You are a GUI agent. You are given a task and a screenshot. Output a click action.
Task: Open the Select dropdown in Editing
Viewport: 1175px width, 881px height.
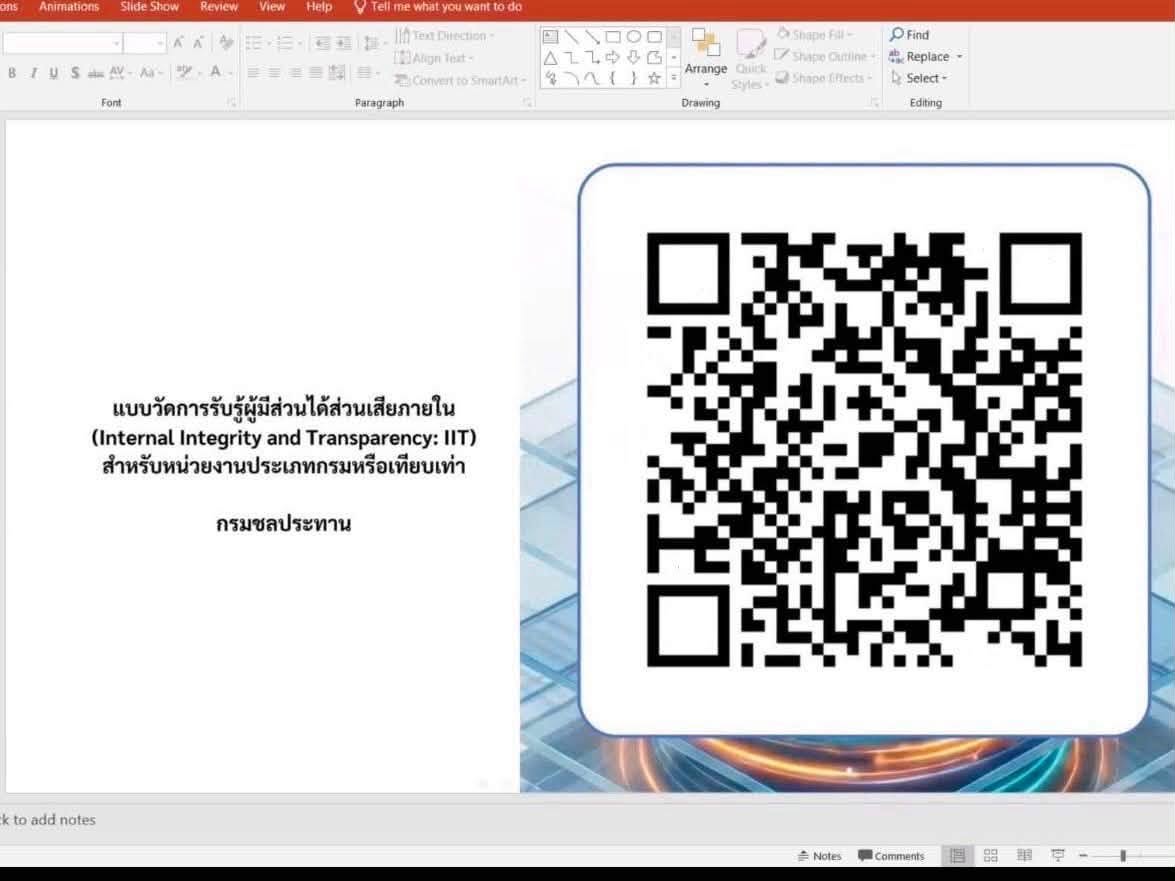919,78
